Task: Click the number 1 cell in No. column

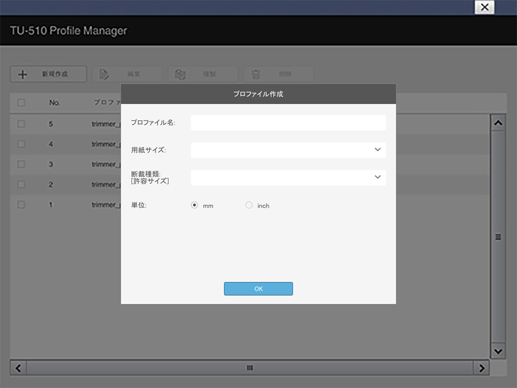Action: pos(51,205)
